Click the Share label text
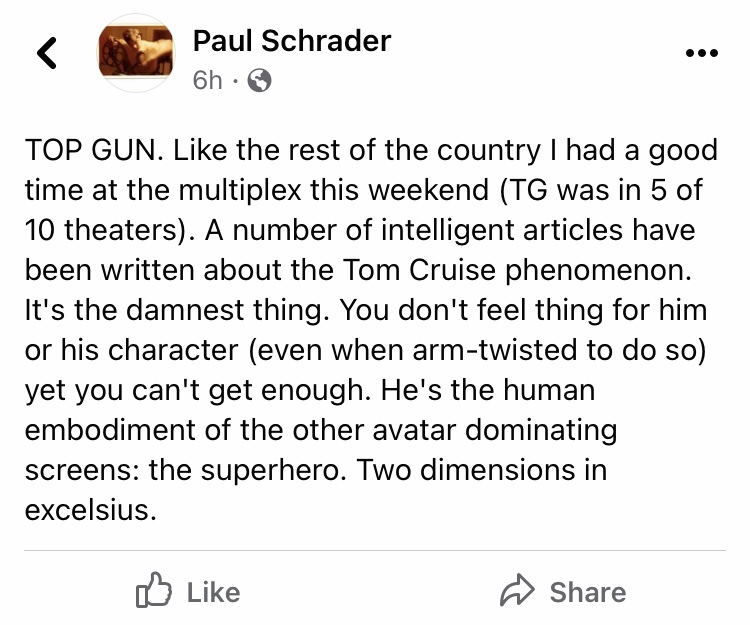The image size is (750, 625). pyautogui.click(x=587, y=592)
